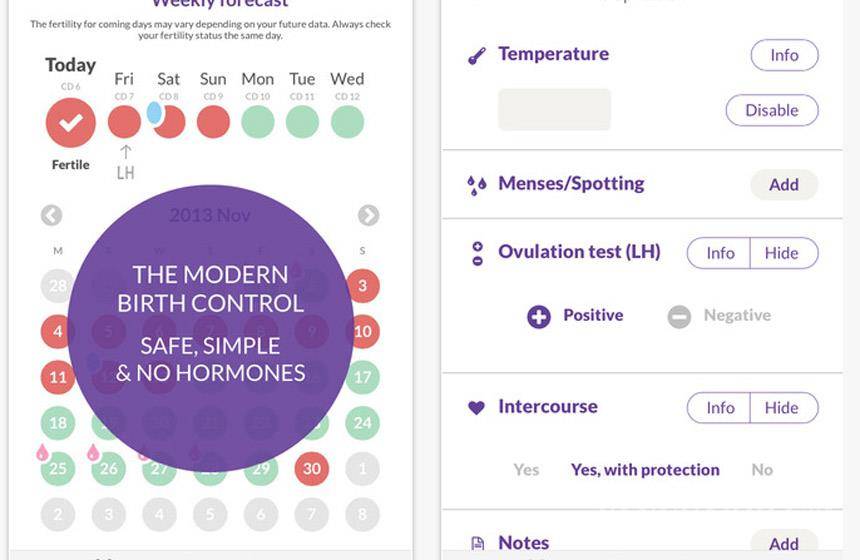Add a Menses/Spotting entry
This screenshot has width=860, height=560.
[784, 184]
